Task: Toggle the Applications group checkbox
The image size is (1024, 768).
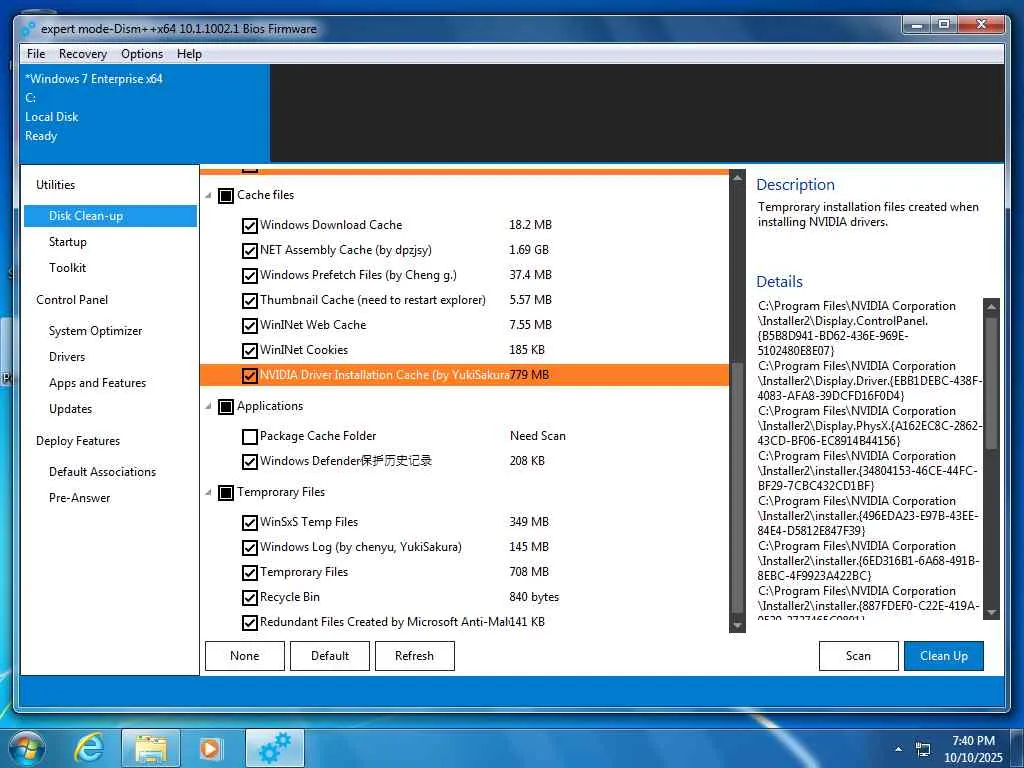Action: click(225, 407)
